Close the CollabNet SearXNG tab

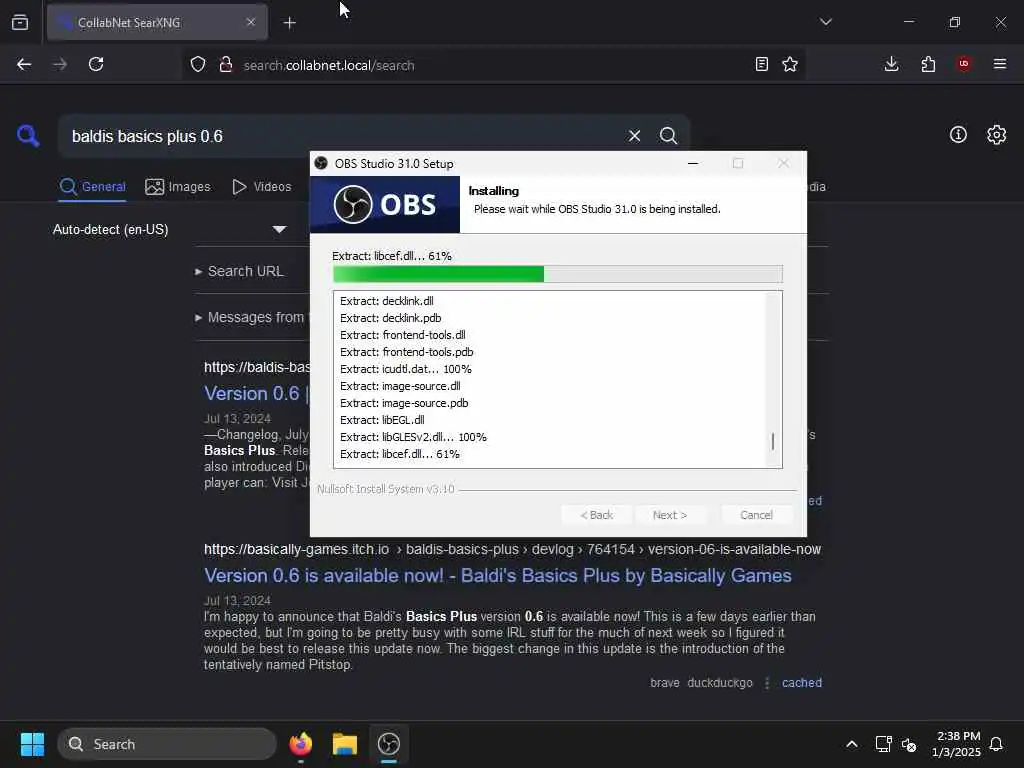251,22
